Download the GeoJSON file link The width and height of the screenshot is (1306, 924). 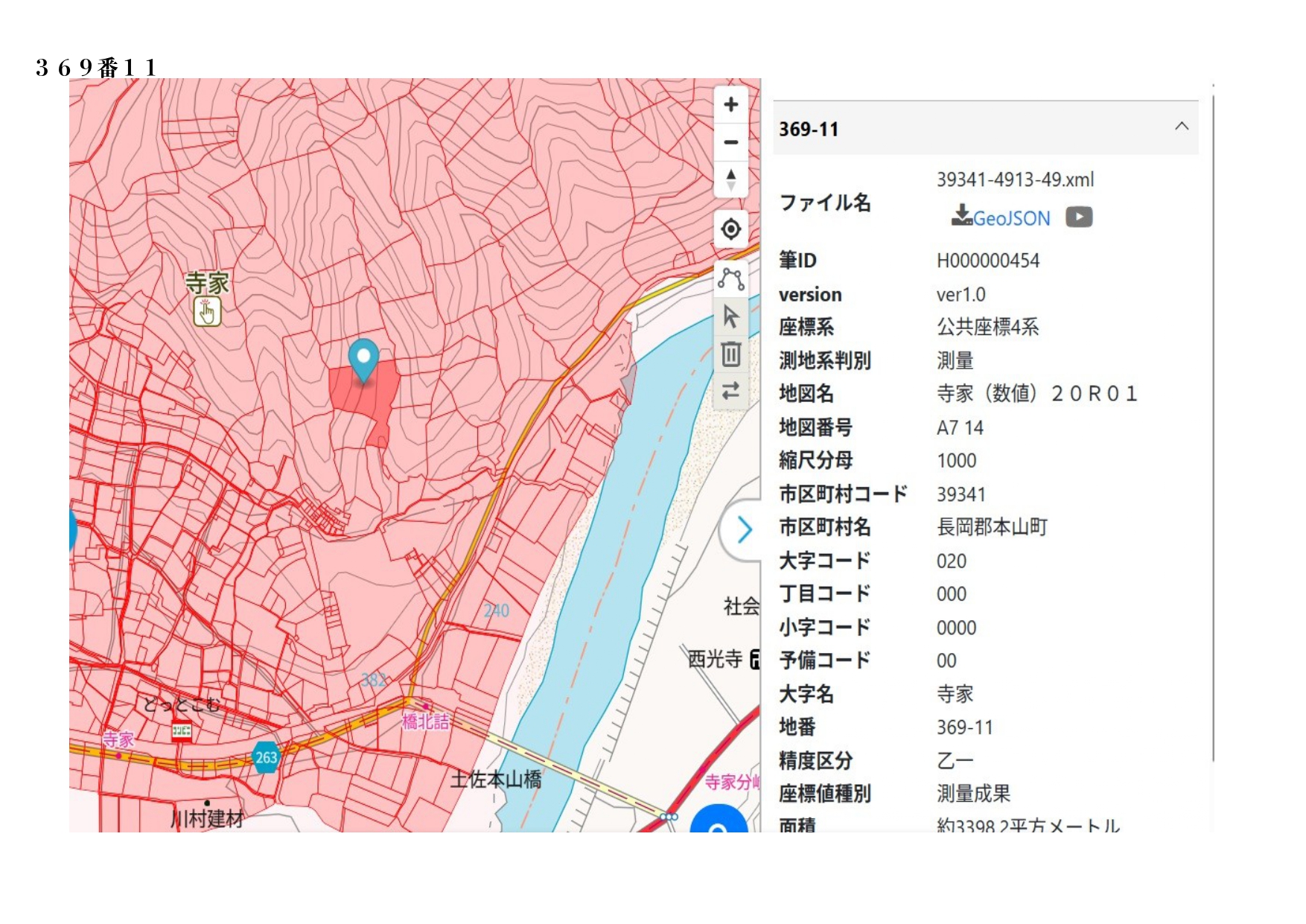1011,218
